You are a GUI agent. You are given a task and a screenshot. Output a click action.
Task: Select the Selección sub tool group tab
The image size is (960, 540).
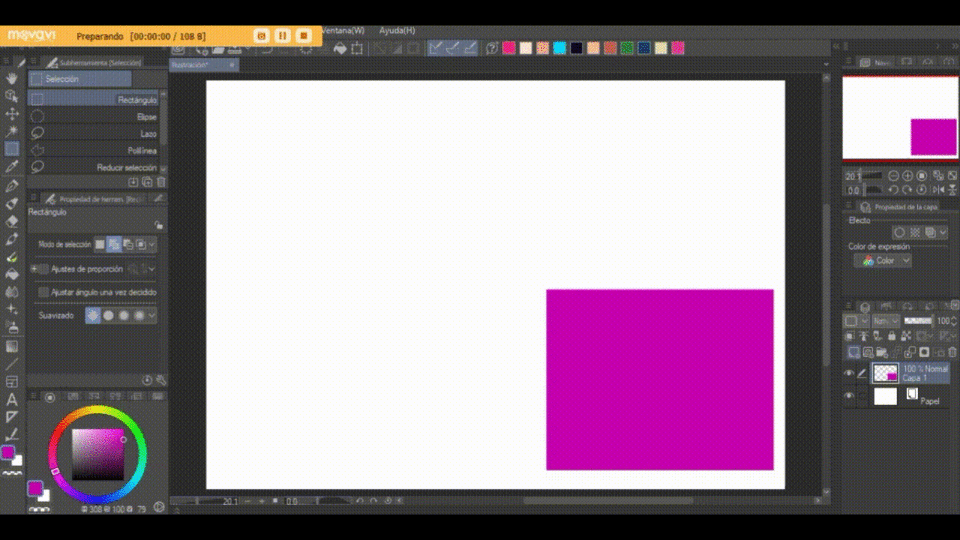(80, 79)
